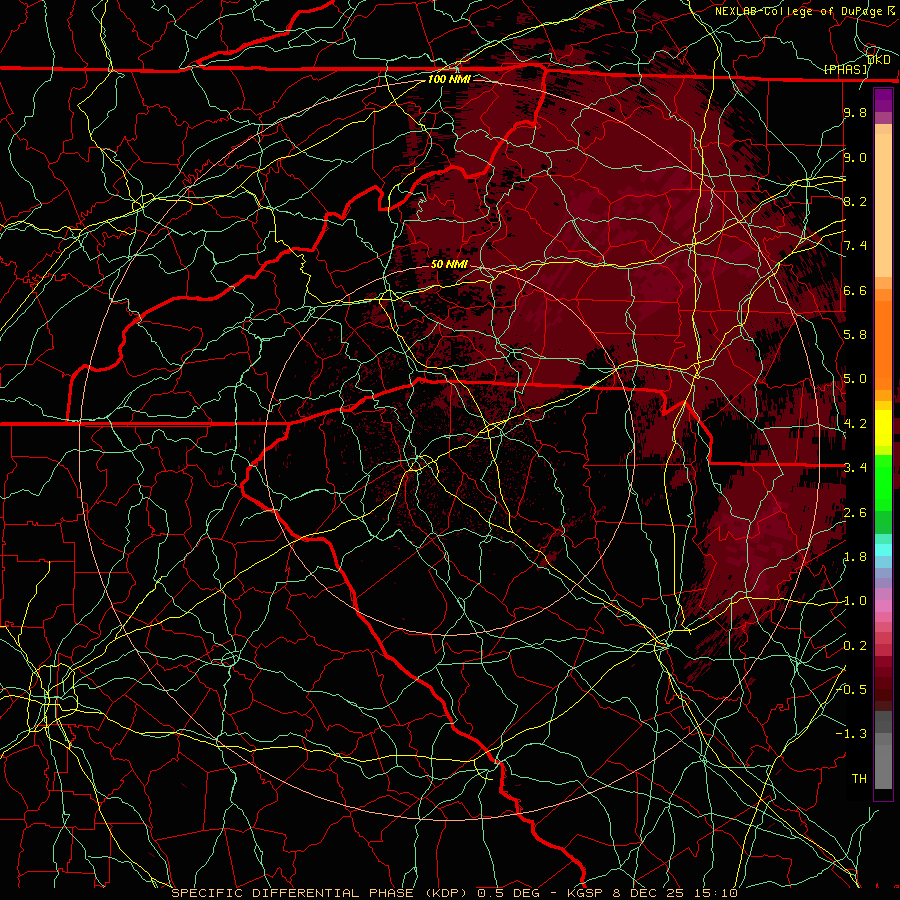Click the KGSP station identifier
The height and width of the screenshot is (900, 900).
click(x=586, y=893)
